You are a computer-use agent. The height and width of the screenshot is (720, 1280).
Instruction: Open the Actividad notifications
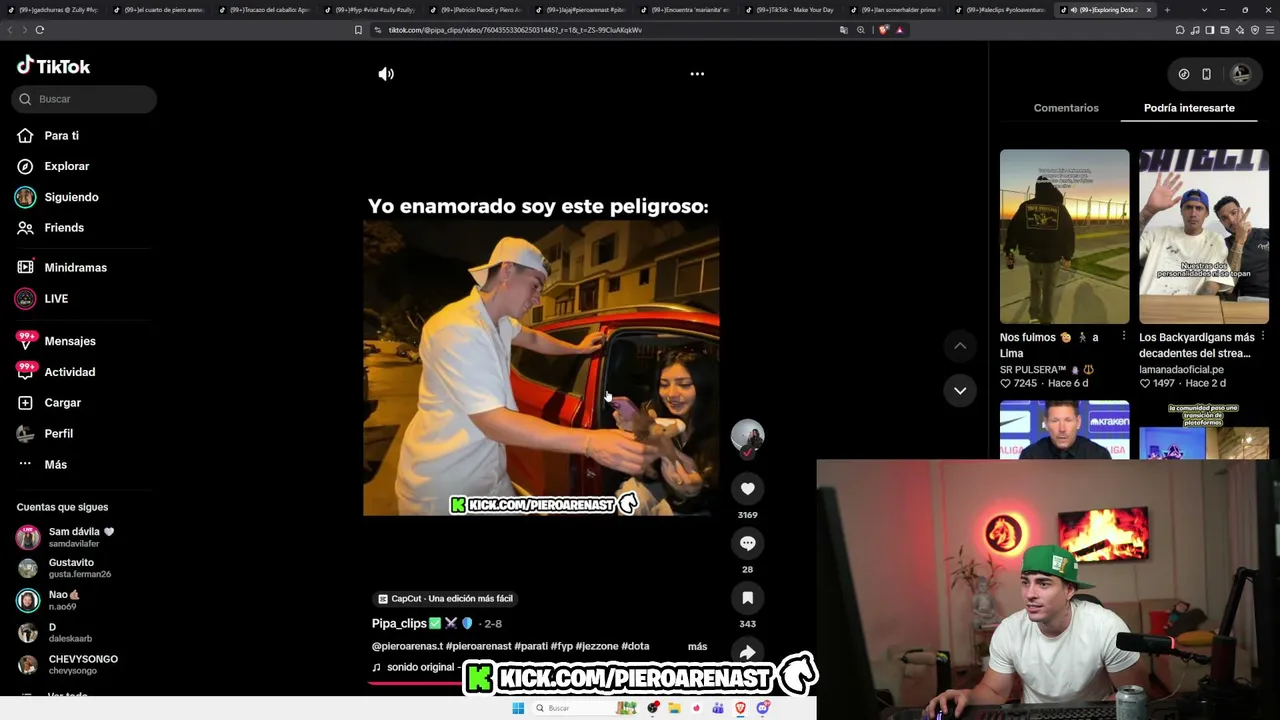coord(70,372)
